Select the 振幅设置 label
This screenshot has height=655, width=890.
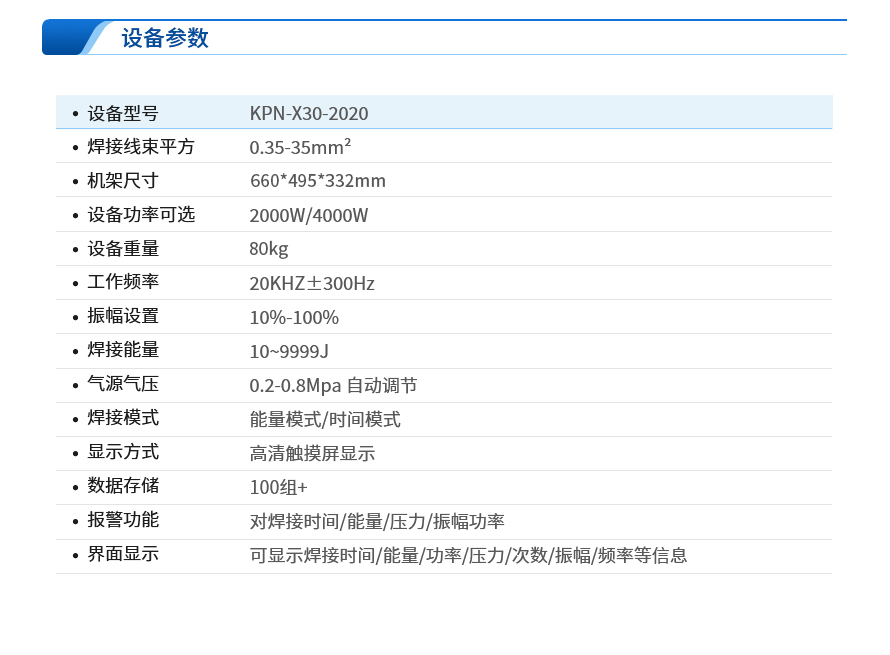123,316
